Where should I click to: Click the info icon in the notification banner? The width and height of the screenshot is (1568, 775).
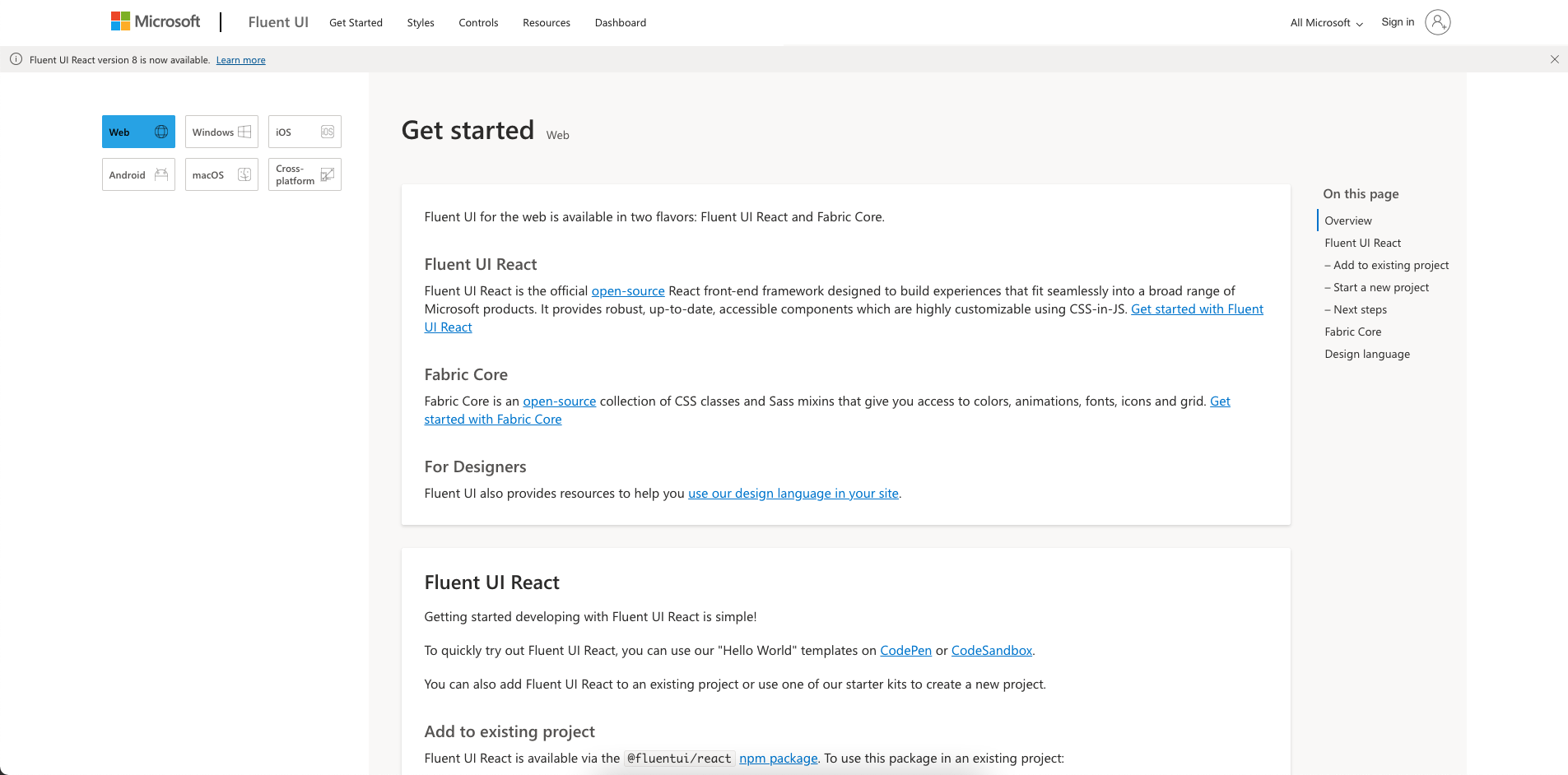coord(15,59)
